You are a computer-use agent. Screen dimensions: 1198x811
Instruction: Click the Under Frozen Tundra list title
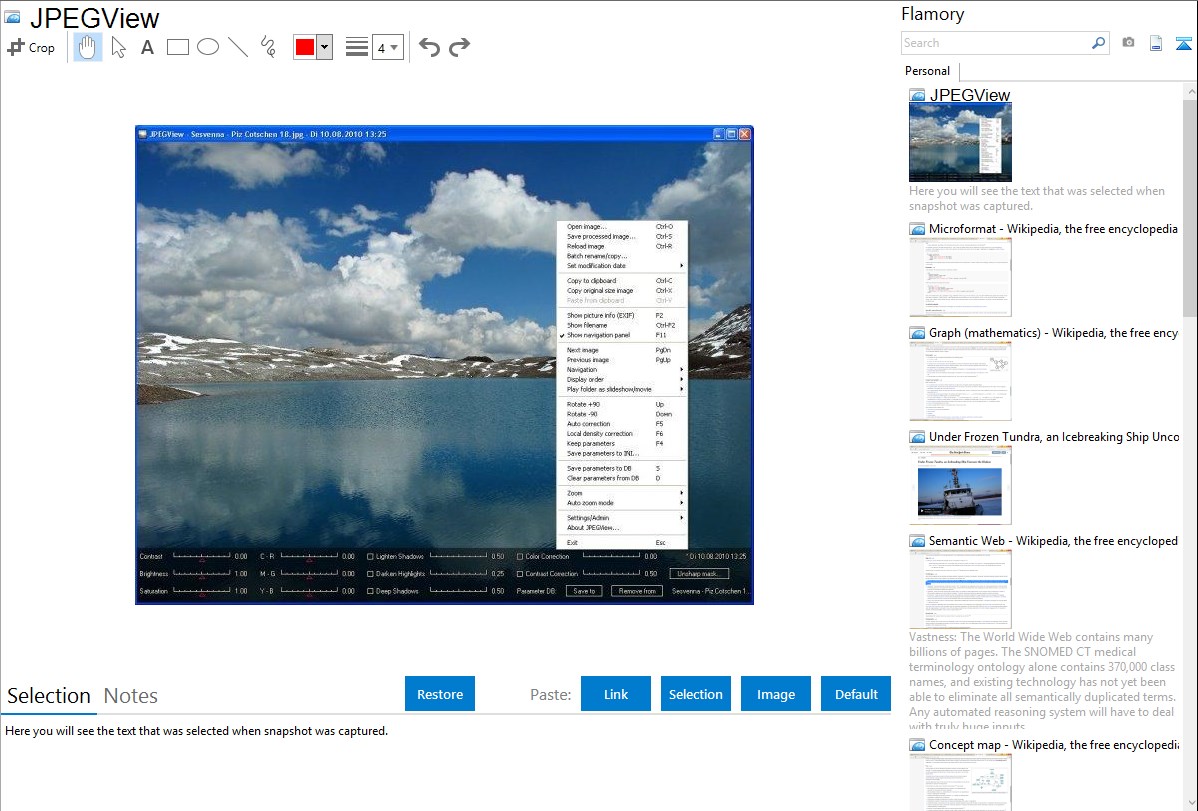pyautogui.click(x=1054, y=436)
